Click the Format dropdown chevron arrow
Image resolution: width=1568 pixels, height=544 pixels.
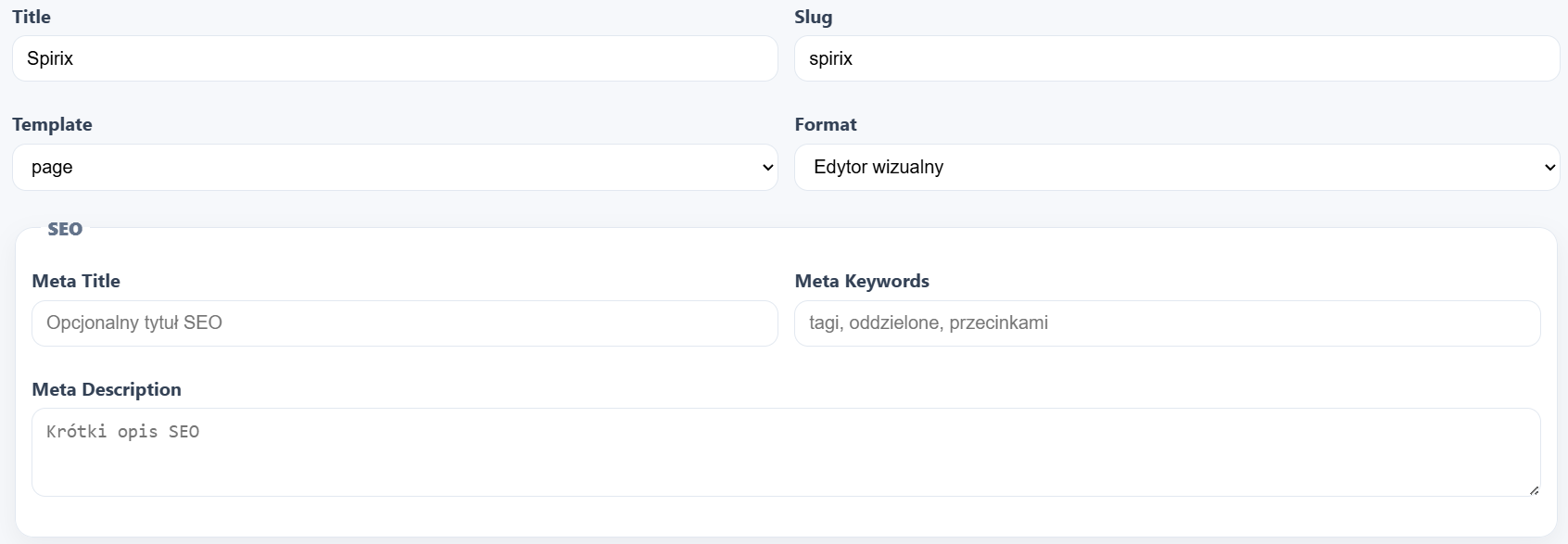tap(1549, 168)
